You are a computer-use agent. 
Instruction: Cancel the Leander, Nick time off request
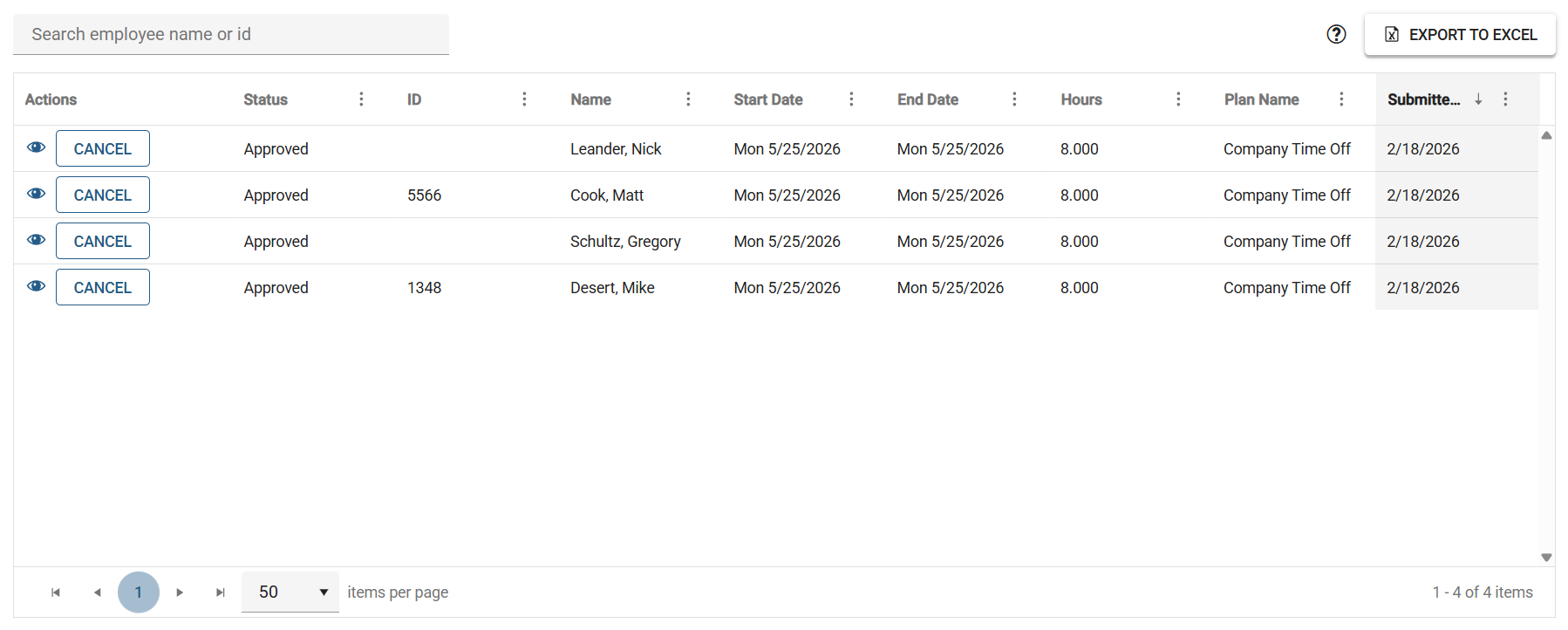click(x=103, y=148)
